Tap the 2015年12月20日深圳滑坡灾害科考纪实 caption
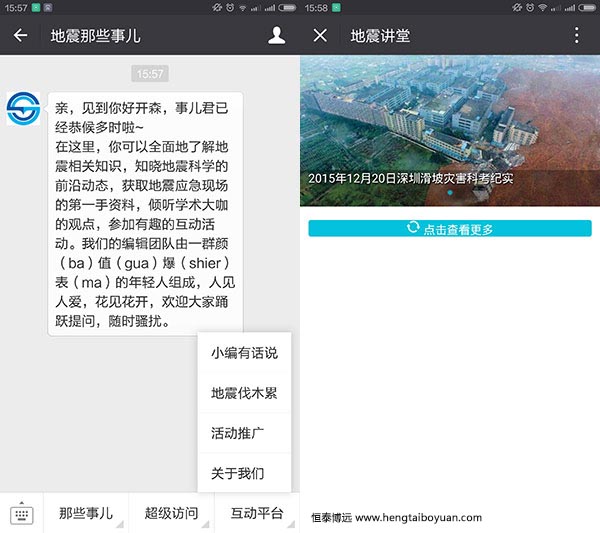 411,178
